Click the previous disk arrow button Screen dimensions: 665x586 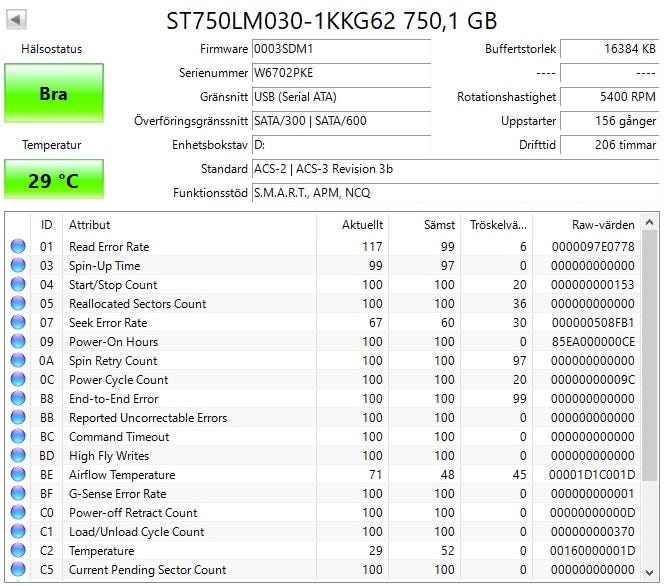[18, 19]
